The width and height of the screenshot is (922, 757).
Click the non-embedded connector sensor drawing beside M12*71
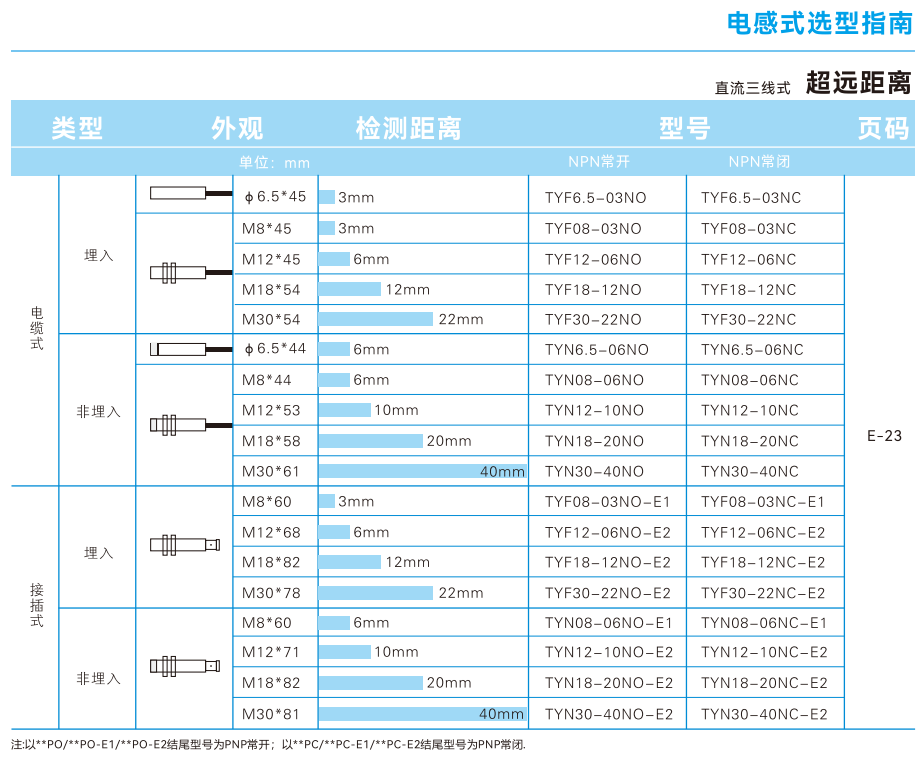[x=184, y=665]
